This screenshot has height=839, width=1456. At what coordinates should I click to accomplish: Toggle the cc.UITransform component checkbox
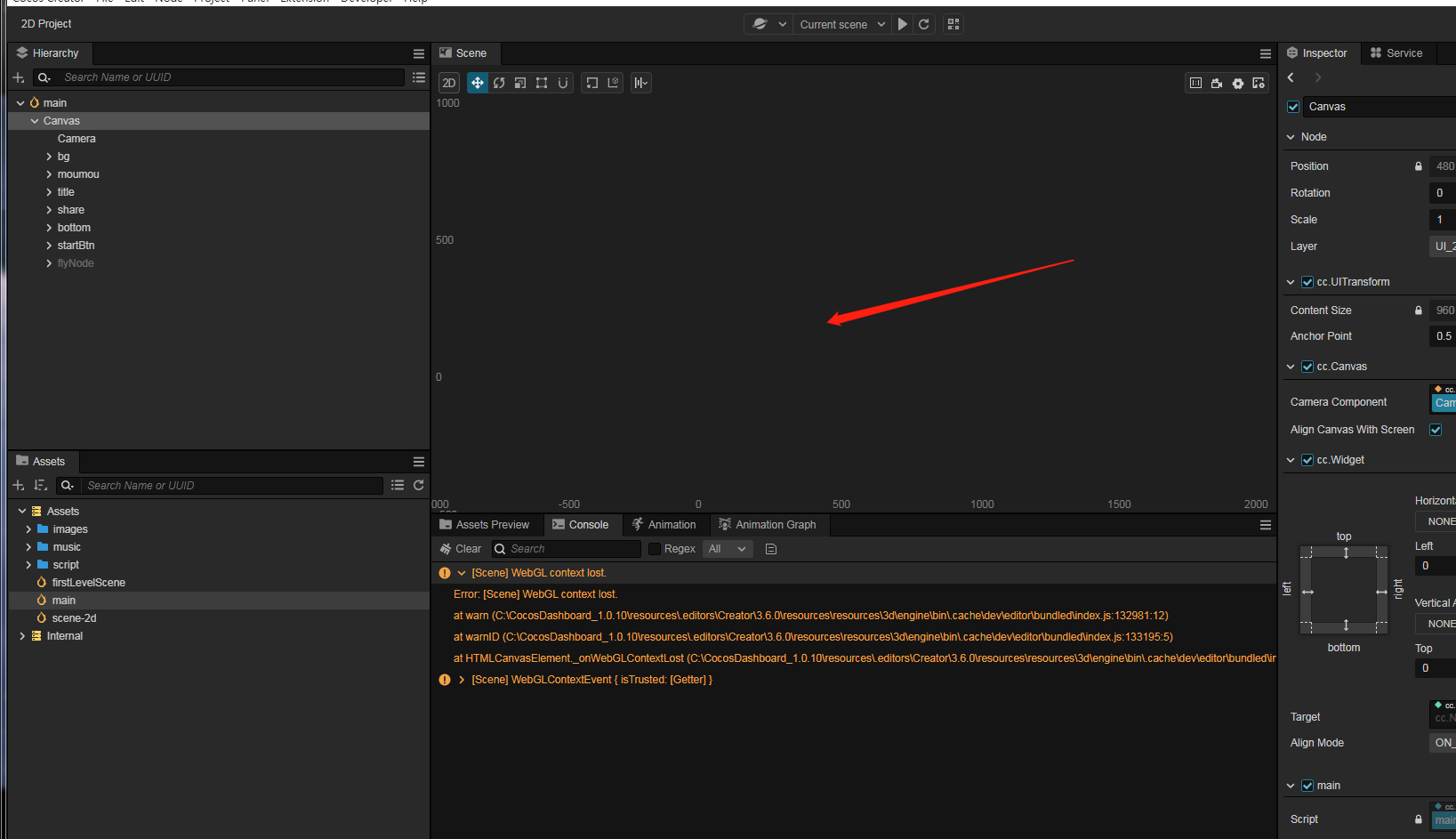tap(1307, 282)
